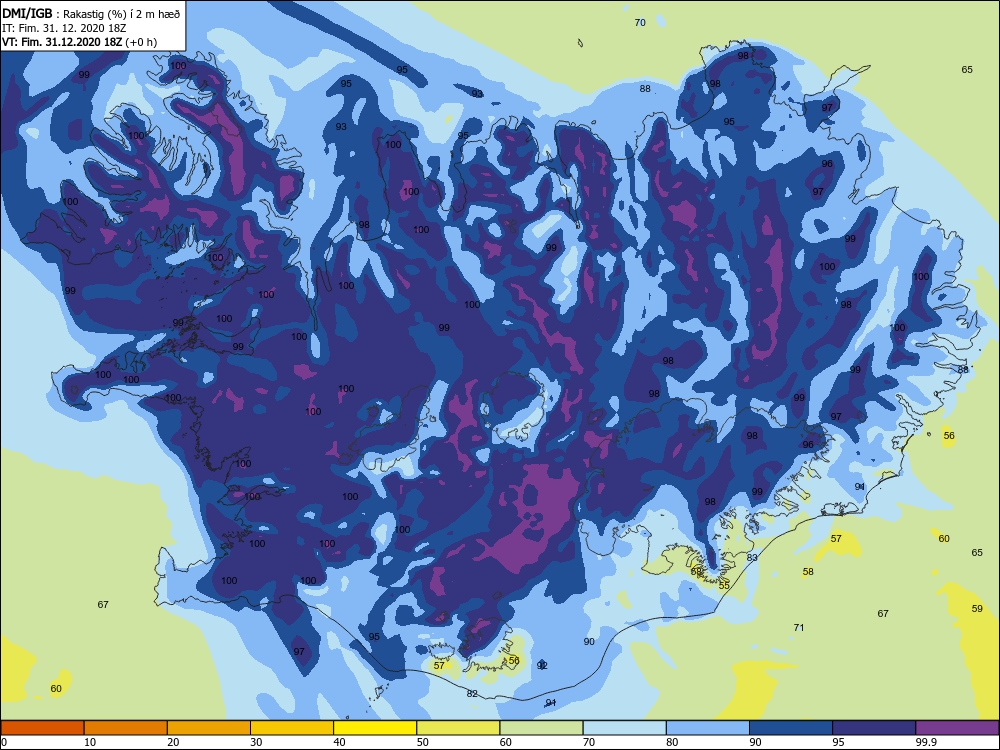This screenshot has width=1000, height=750.
Task: Select the 90–95 medium blue legend swatch
Action: (x=791, y=728)
